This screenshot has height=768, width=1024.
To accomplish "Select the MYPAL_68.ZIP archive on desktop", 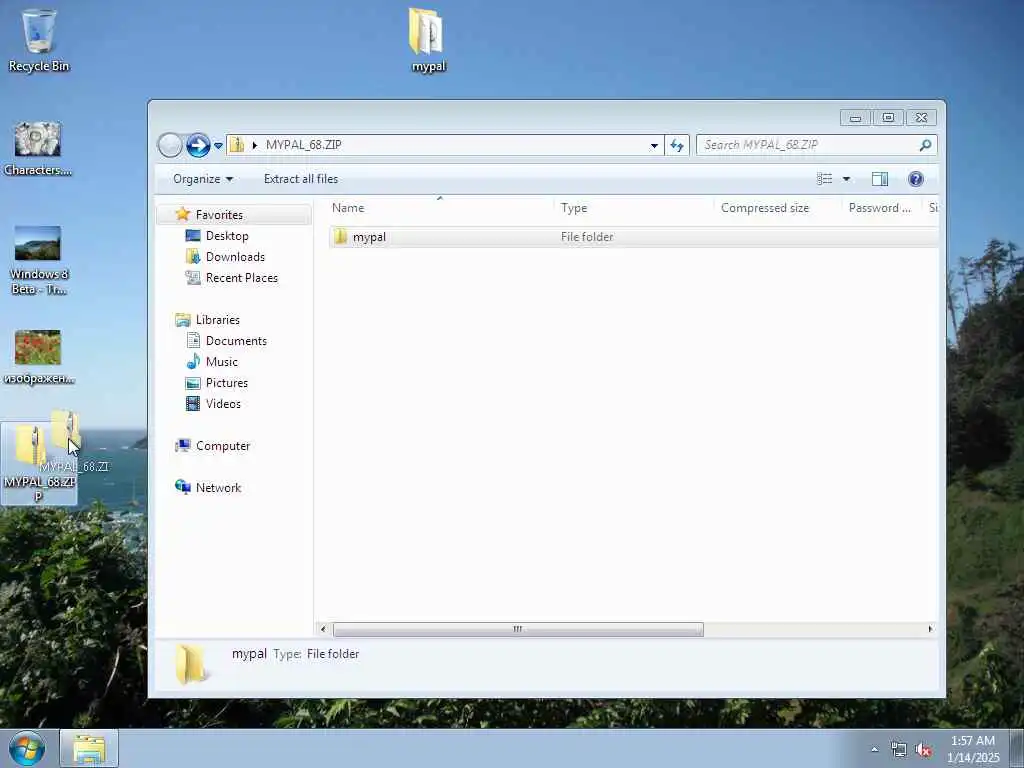I will [39, 464].
